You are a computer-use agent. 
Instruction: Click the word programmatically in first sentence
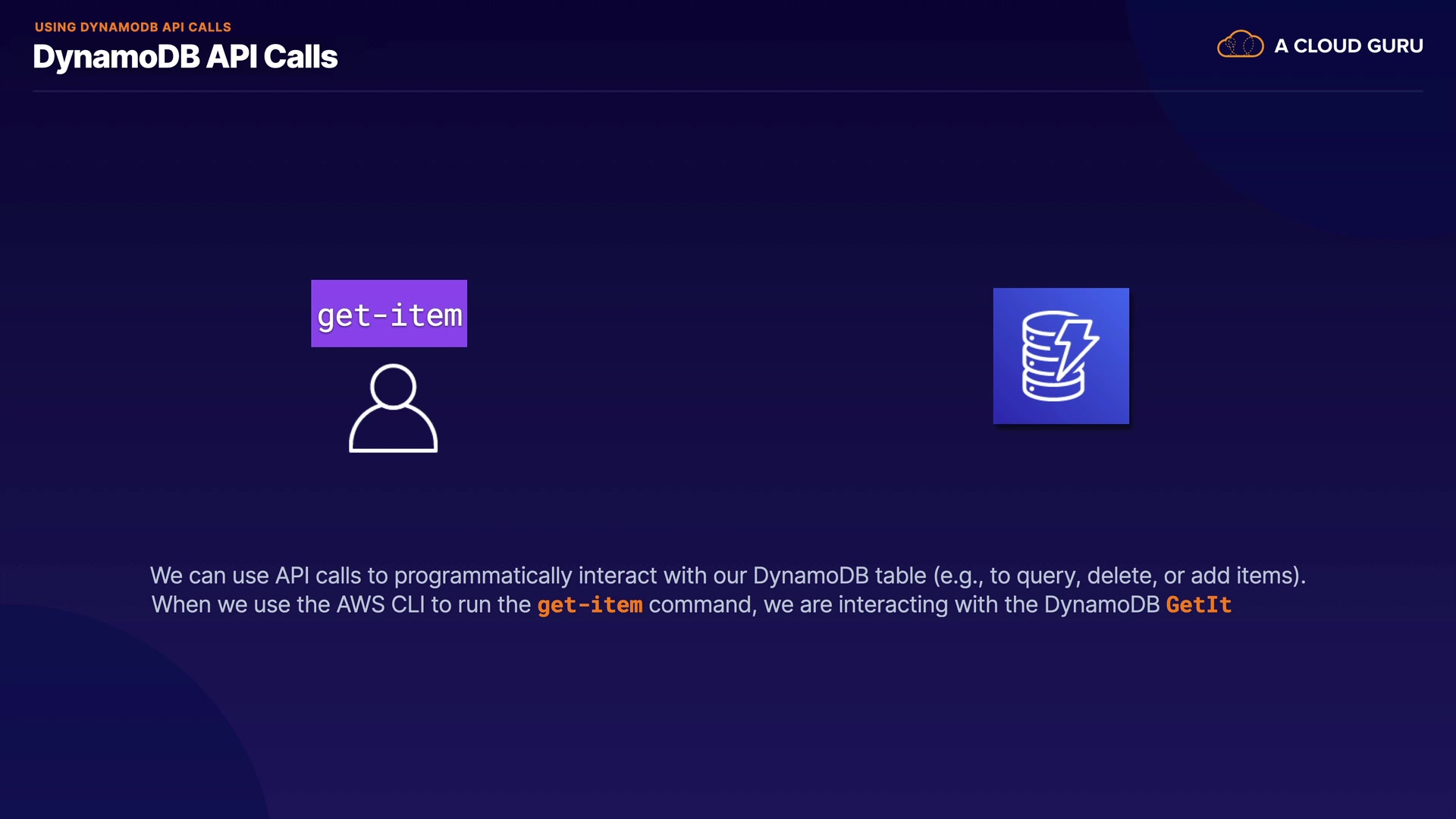click(483, 576)
